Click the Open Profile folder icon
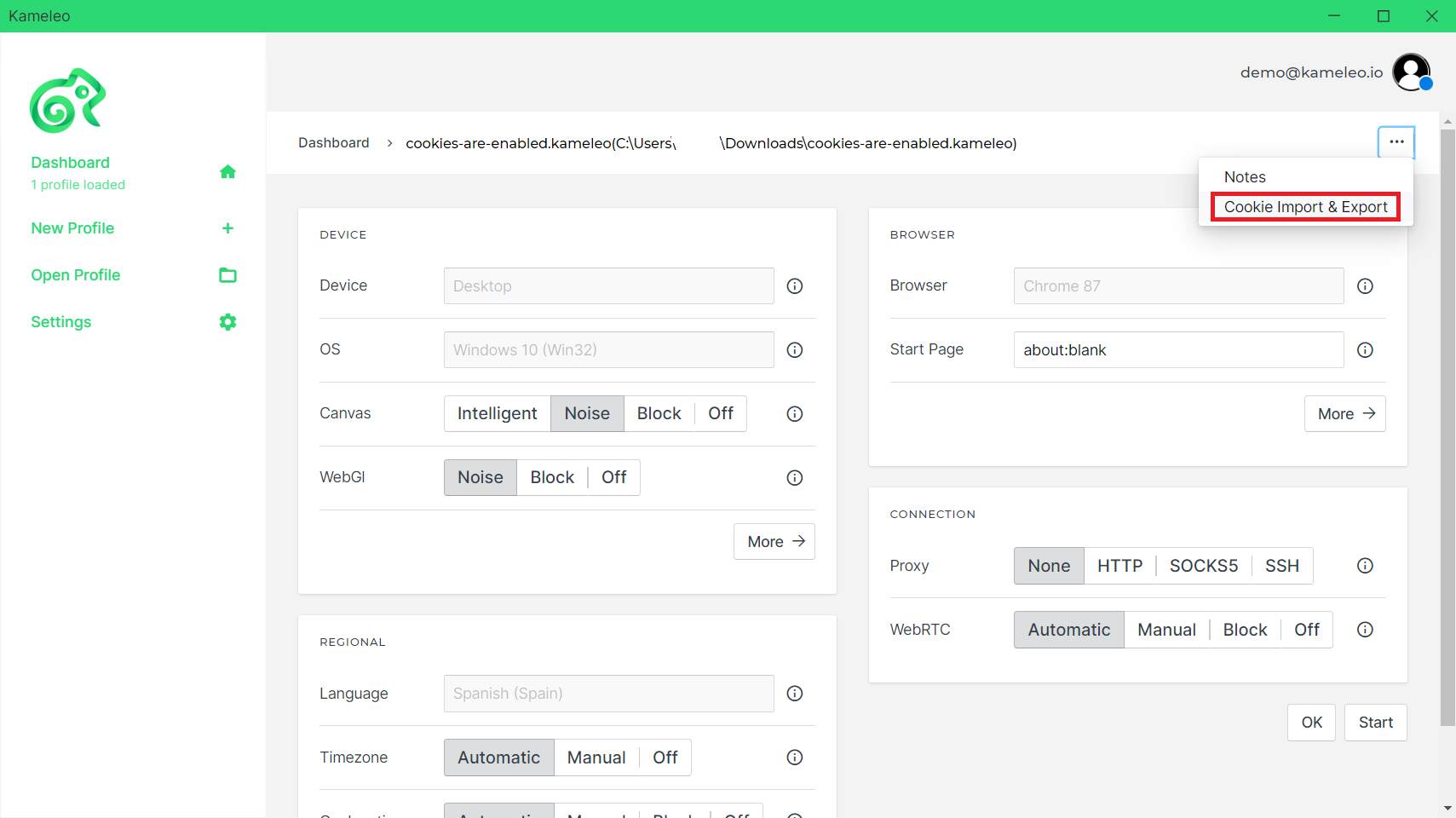1456x818 pixels. (227, 275)
